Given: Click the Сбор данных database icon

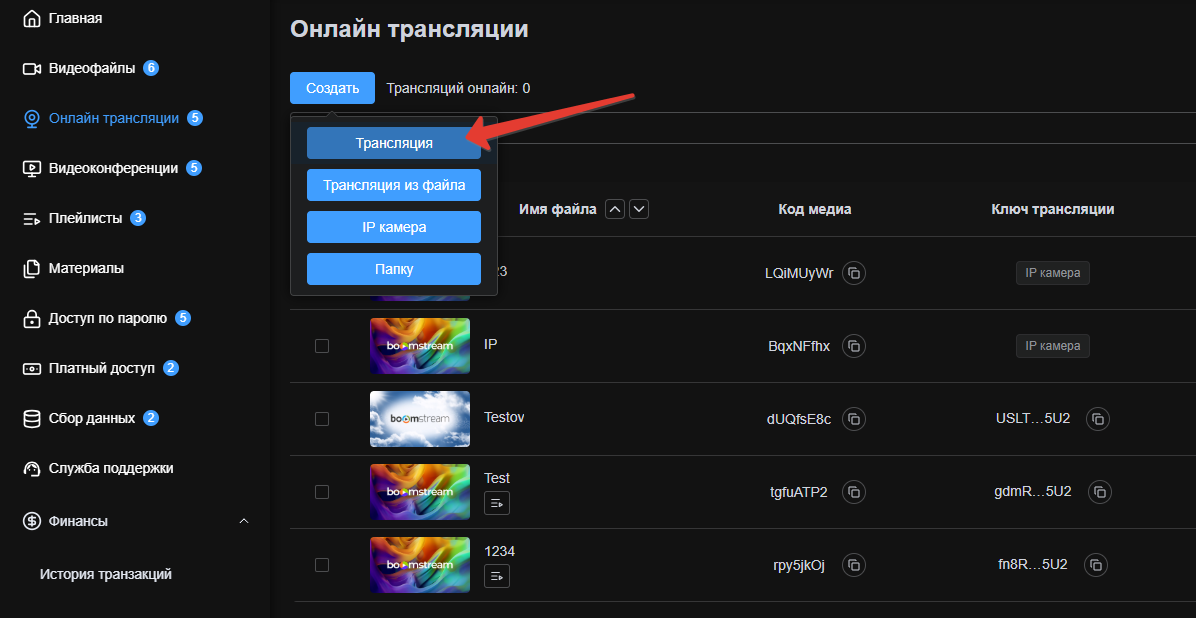Looking at the screenshot, I should (x=31, y=419).
